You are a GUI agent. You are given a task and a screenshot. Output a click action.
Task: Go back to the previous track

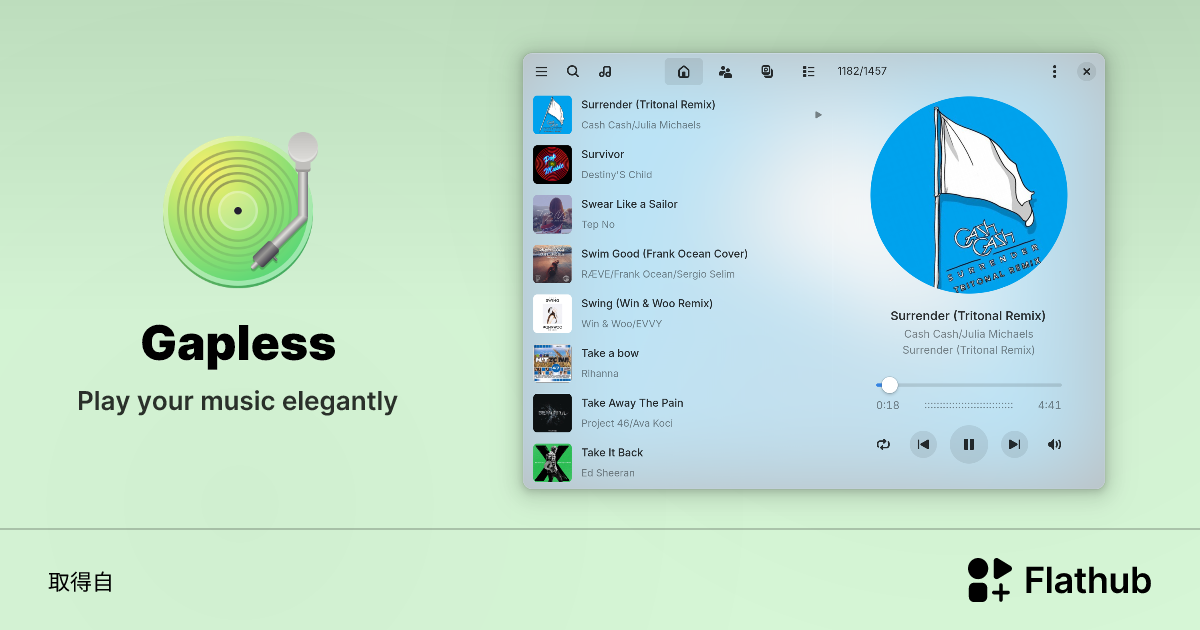[923, 445]
